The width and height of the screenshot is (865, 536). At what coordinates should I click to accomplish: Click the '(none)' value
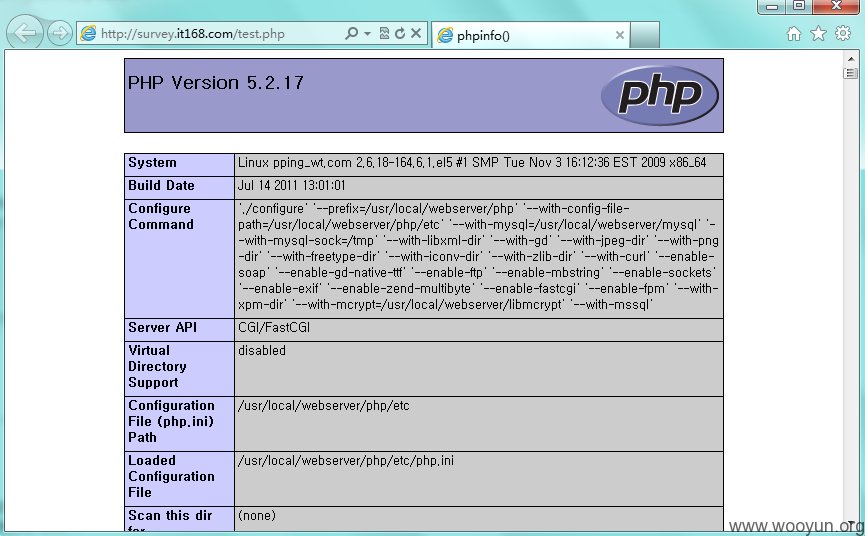coord(257,516)
